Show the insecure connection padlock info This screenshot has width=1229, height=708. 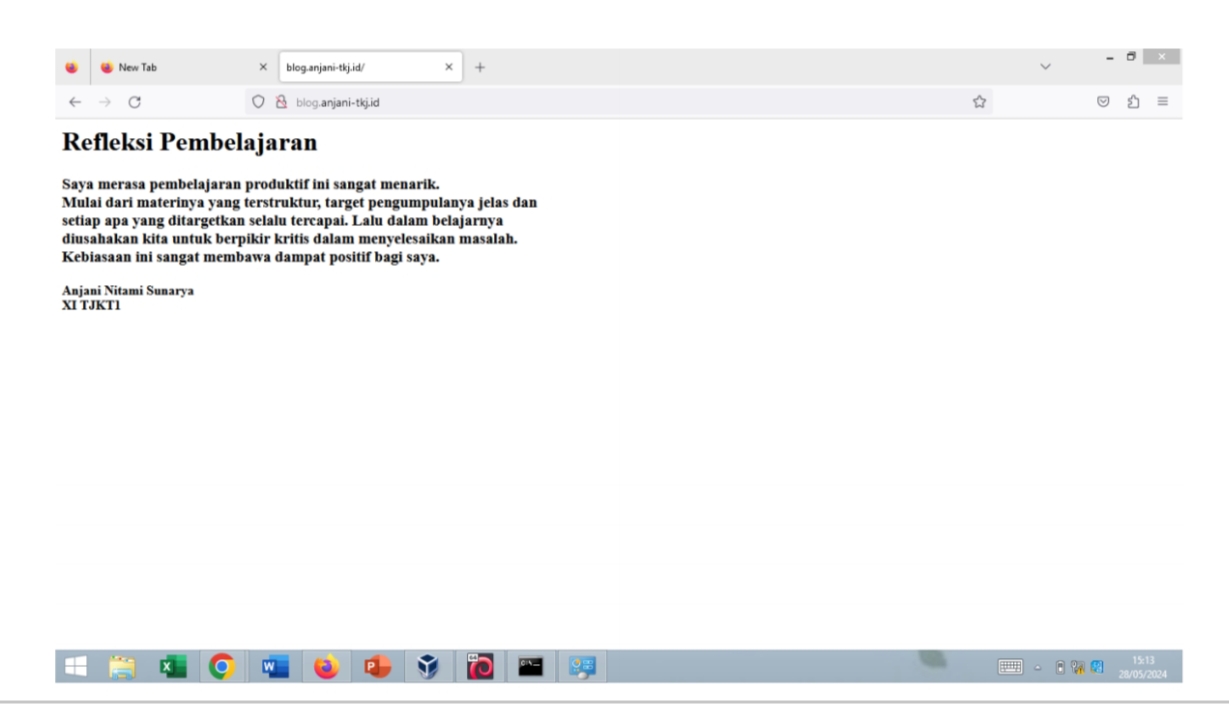pyautogui.click(x=280, y=102)
